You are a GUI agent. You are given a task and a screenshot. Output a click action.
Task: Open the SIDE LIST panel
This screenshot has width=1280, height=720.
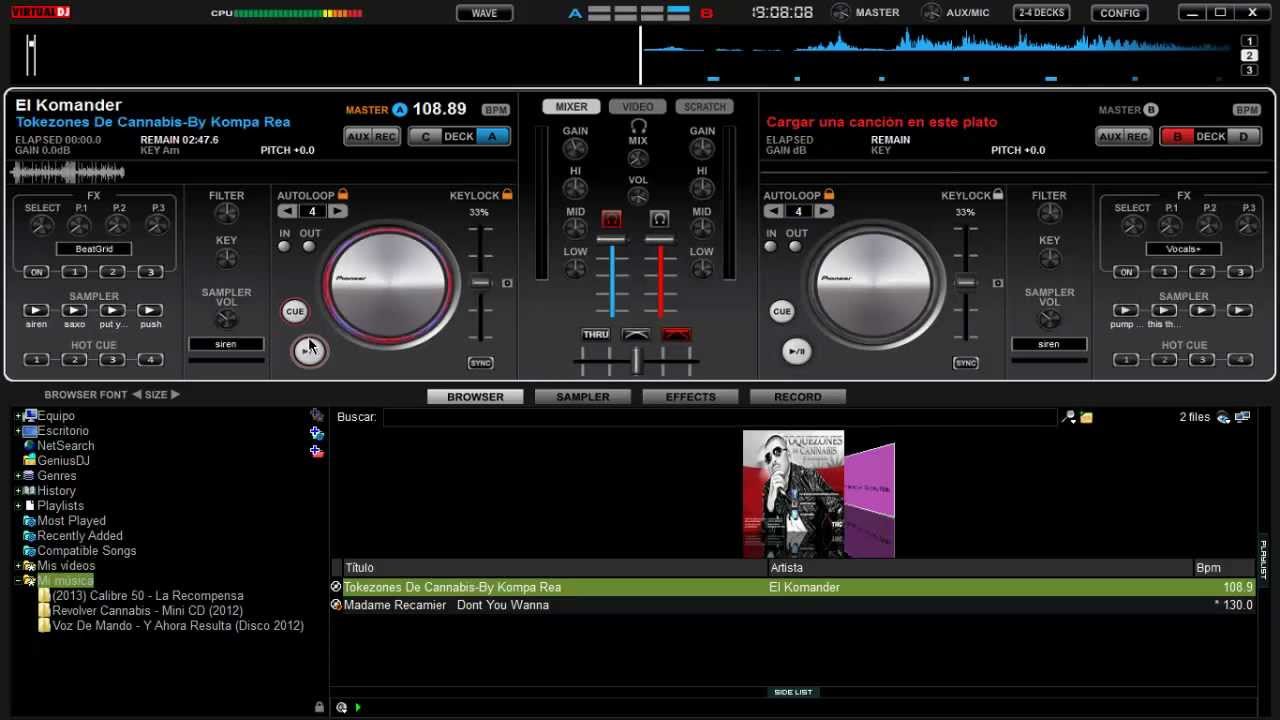[x=793, y=692]
